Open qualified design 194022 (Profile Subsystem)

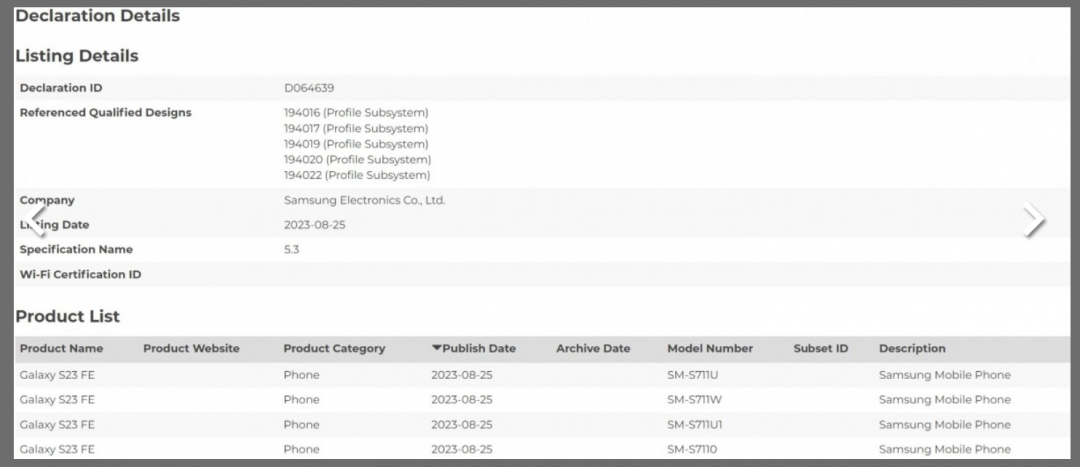357,175
